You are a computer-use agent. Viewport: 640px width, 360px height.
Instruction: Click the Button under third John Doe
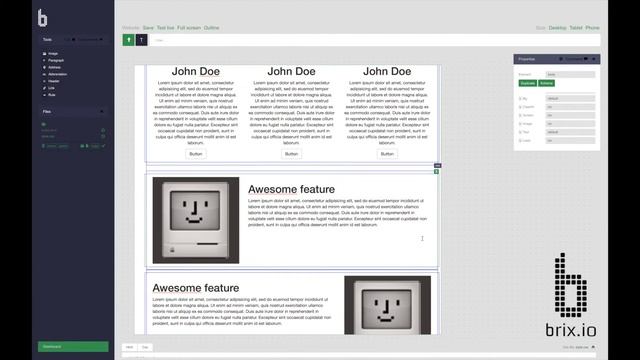coord(387,154)
